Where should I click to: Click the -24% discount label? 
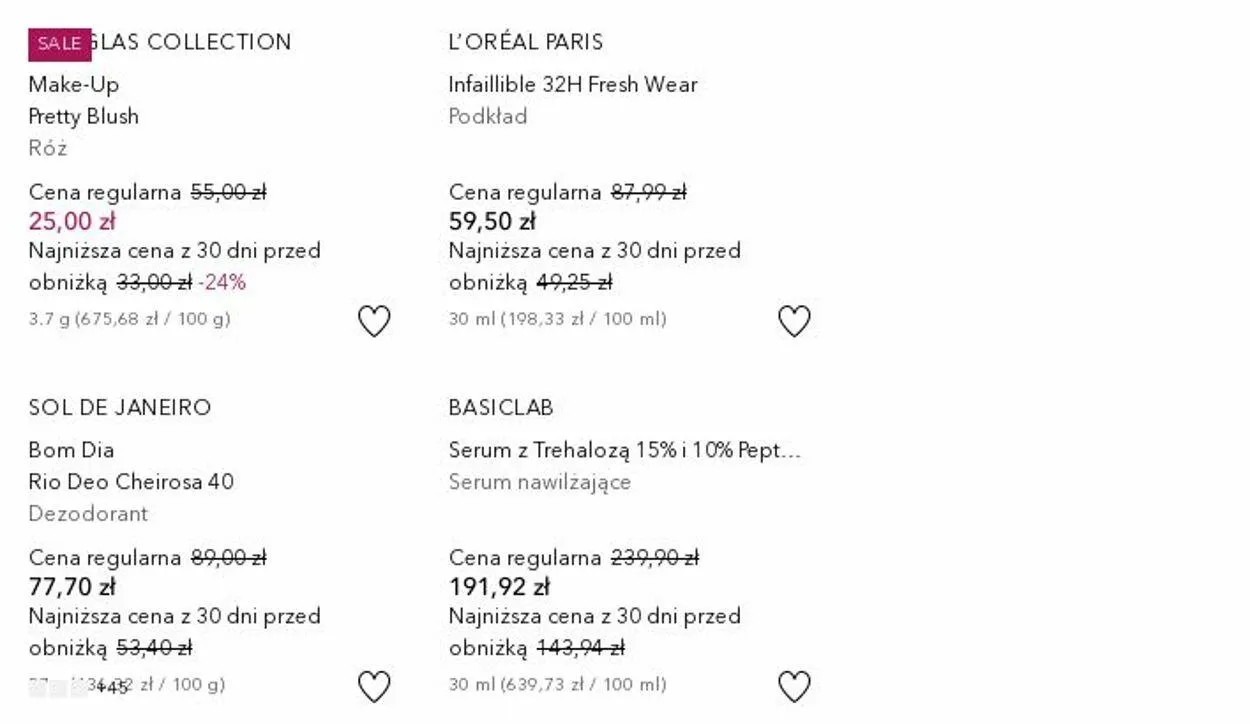(x=222, y=283)
